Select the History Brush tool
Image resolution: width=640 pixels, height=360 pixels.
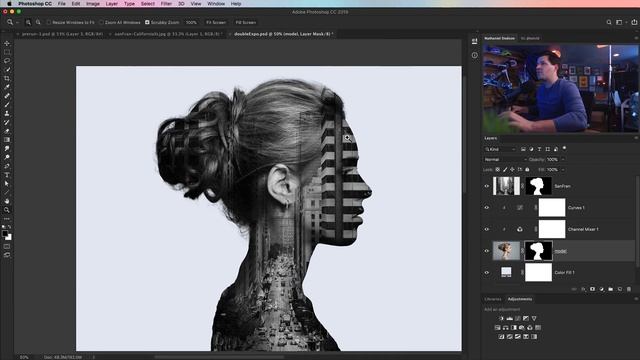click(x=7, y=122)
